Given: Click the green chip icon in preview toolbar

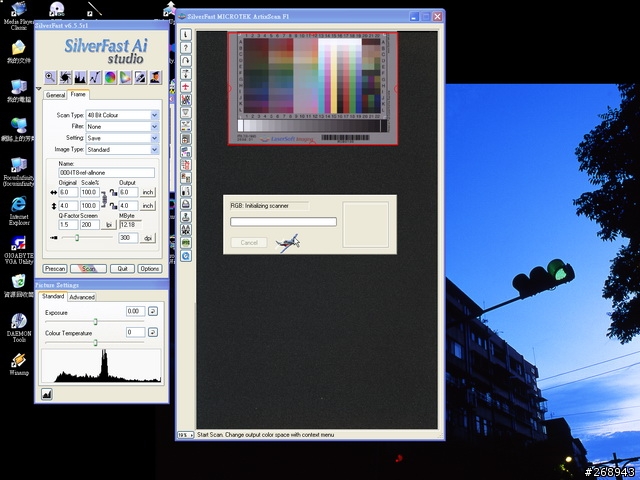Looking at the screenshot, I should [x=186, y=243].
